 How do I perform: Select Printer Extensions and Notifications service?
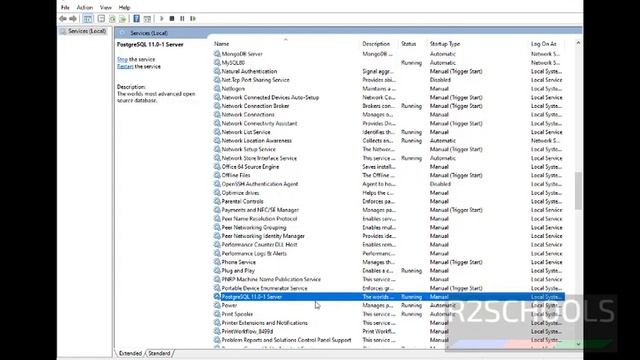click(x=389, y=323)
